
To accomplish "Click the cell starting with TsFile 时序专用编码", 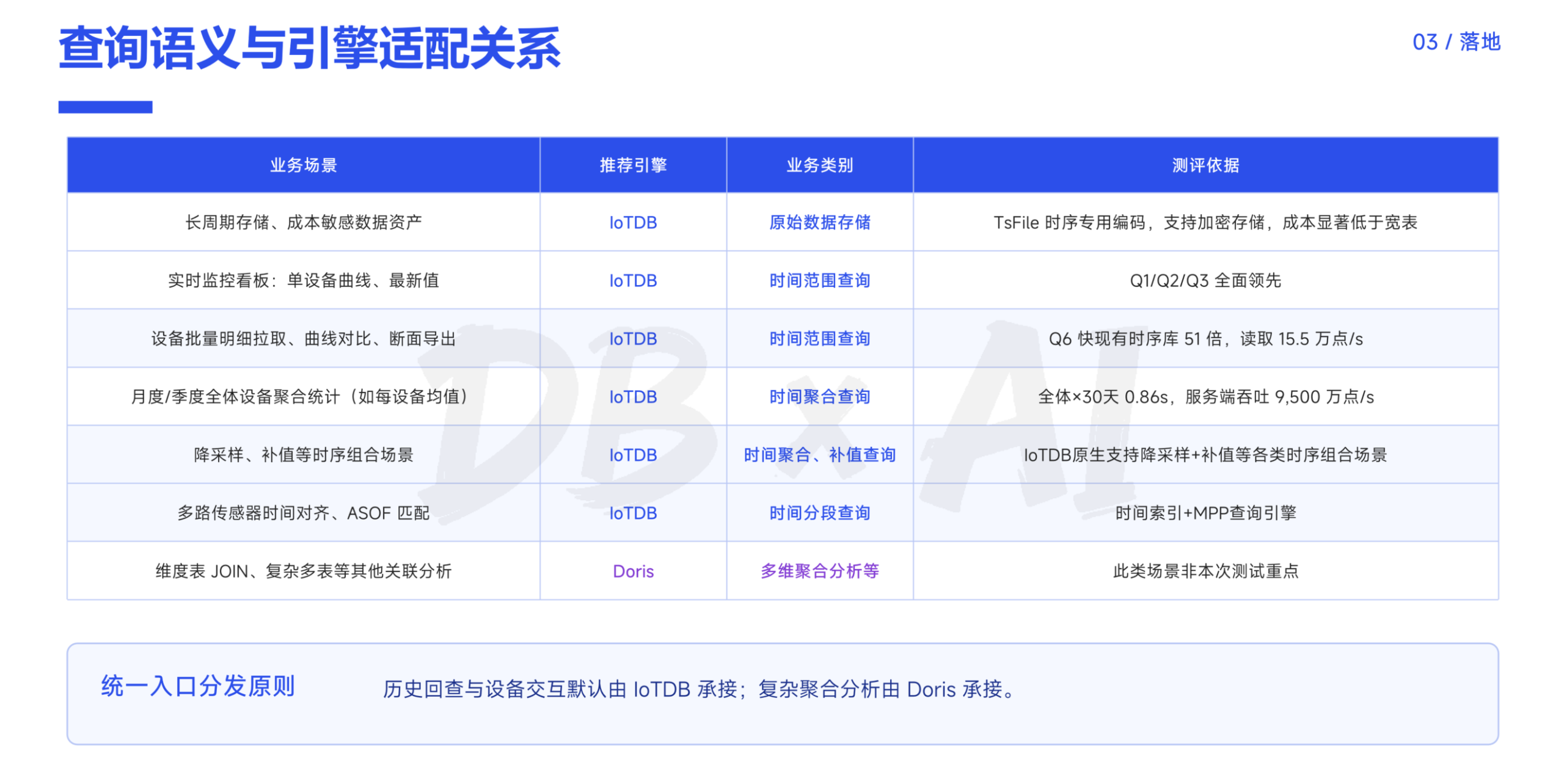I will click(1205, 222).
